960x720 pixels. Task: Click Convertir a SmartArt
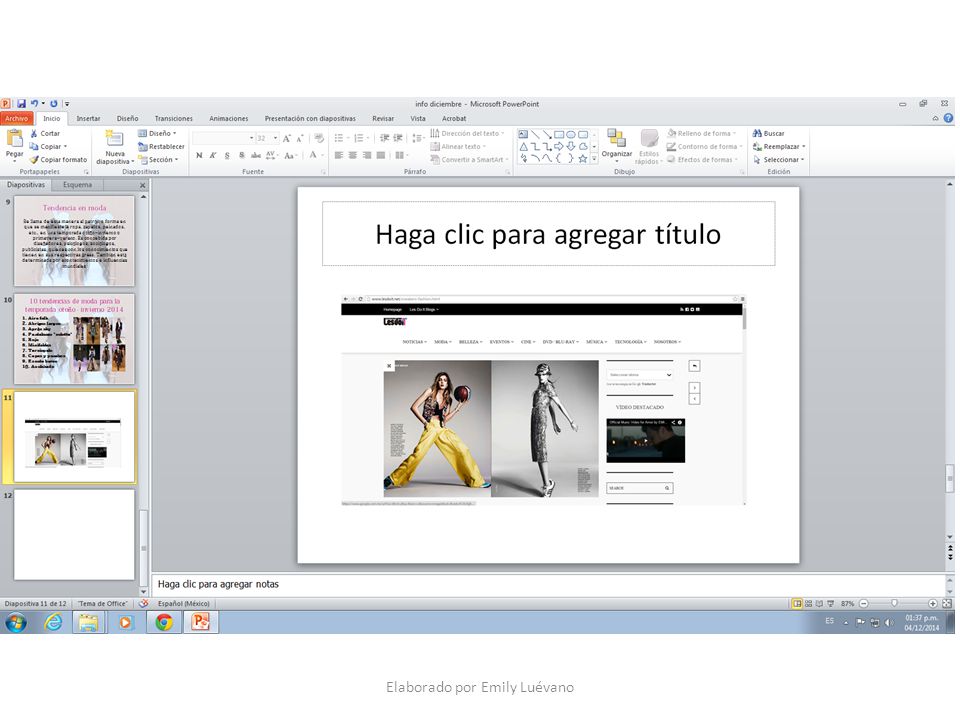click(x=470, y=160)
